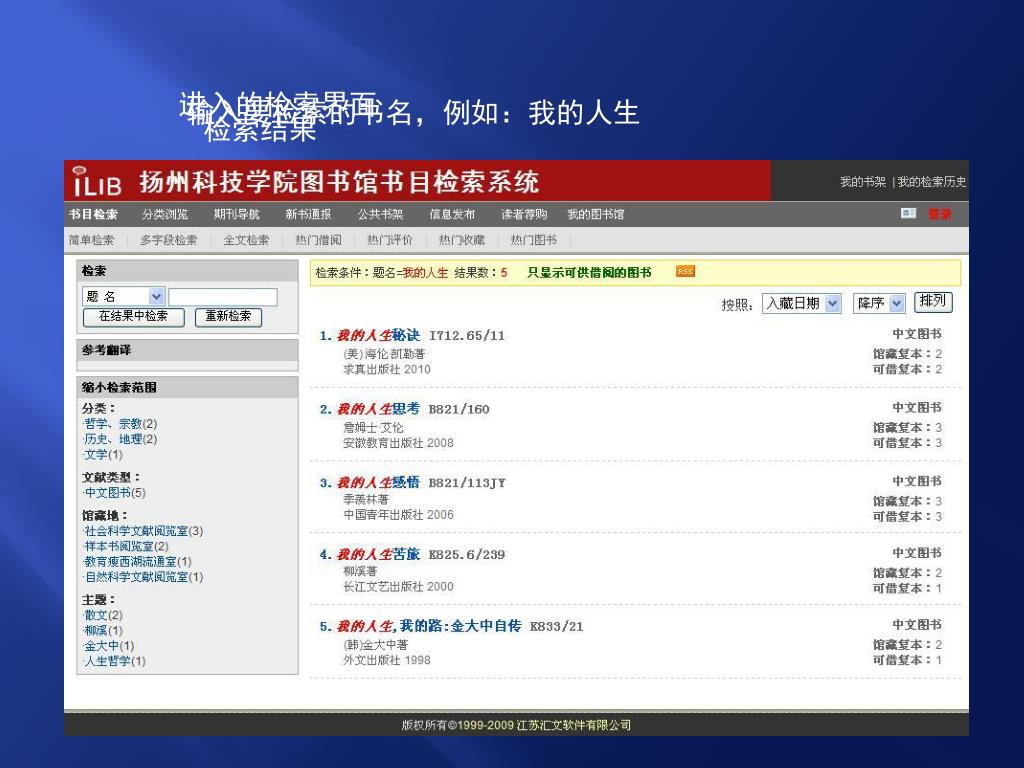Filter by subject 人生哲学(1)

pos(115,661)
